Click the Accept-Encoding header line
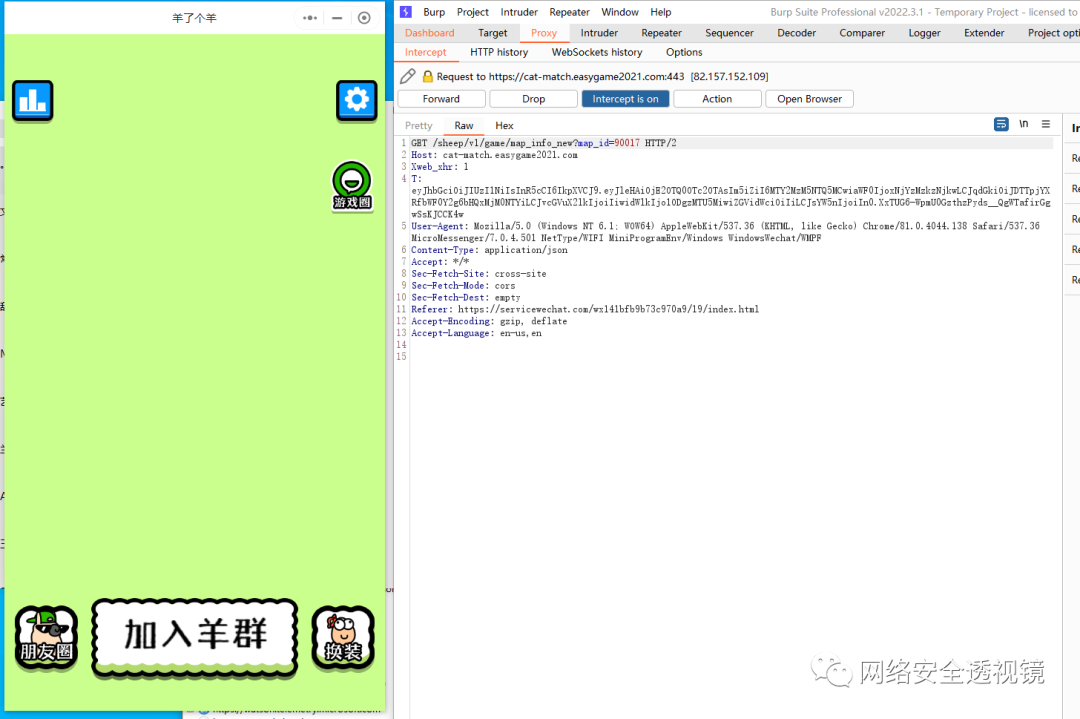Viewport: 1080px width, 719px height. tap(490, 321)
